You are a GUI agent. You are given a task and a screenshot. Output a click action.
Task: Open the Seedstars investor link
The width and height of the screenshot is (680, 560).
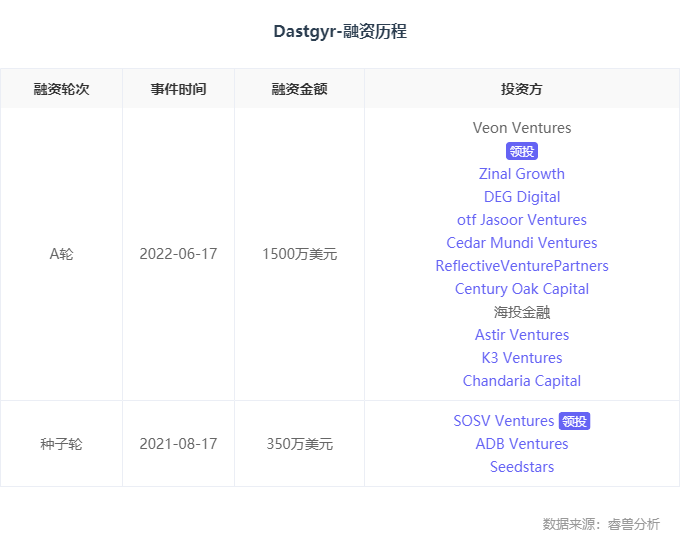(522, 467)
